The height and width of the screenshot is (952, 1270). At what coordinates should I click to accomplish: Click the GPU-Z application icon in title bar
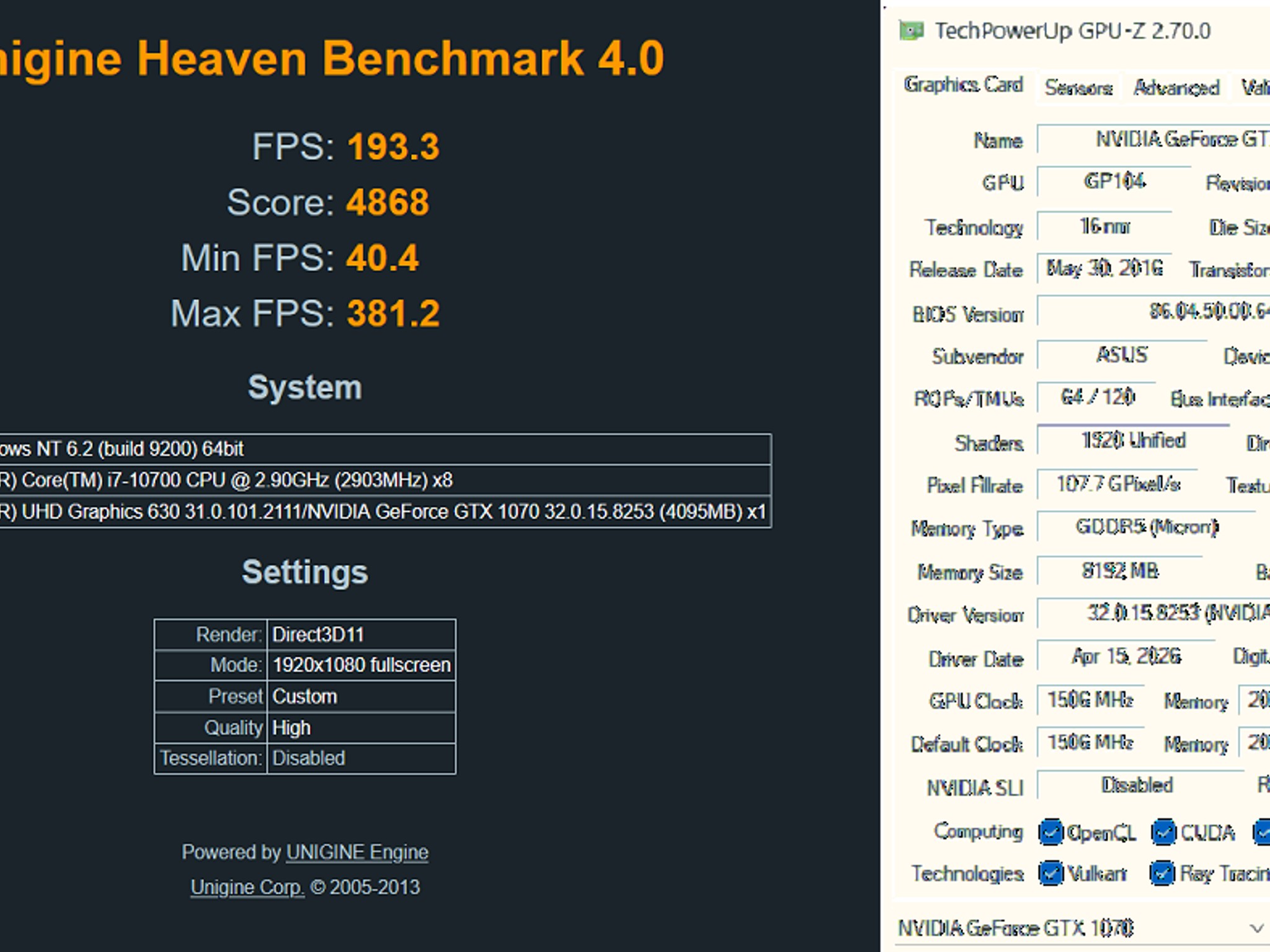pos(911,30)
